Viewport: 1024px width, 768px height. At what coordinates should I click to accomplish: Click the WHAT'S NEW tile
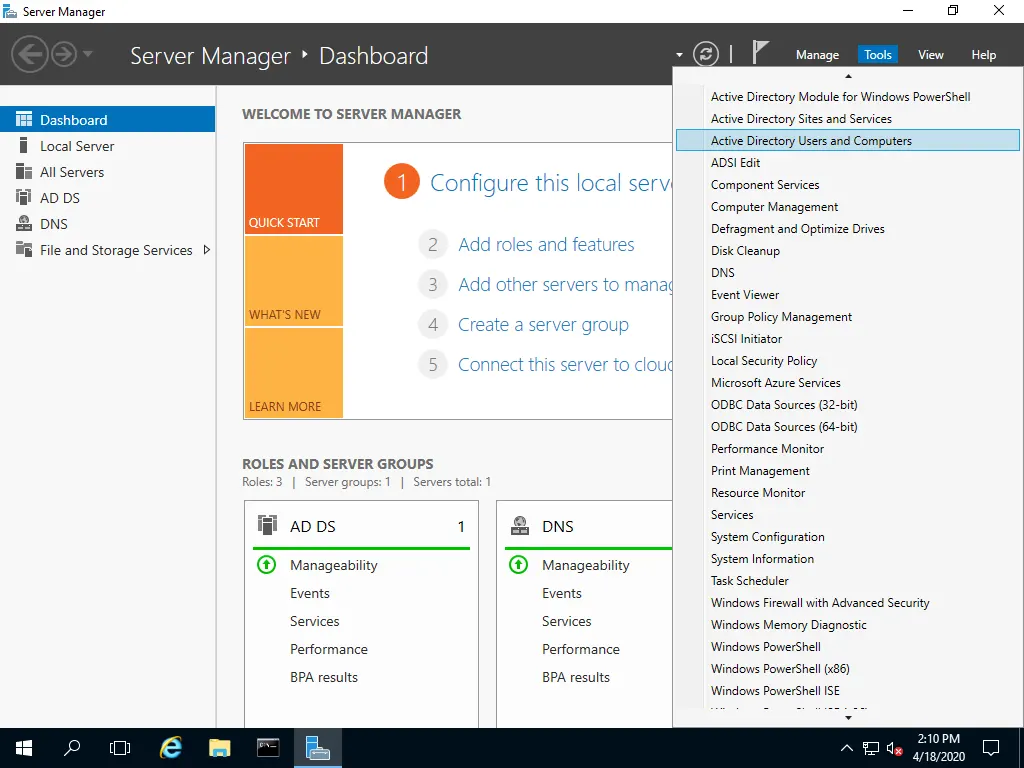click(293, 281)
